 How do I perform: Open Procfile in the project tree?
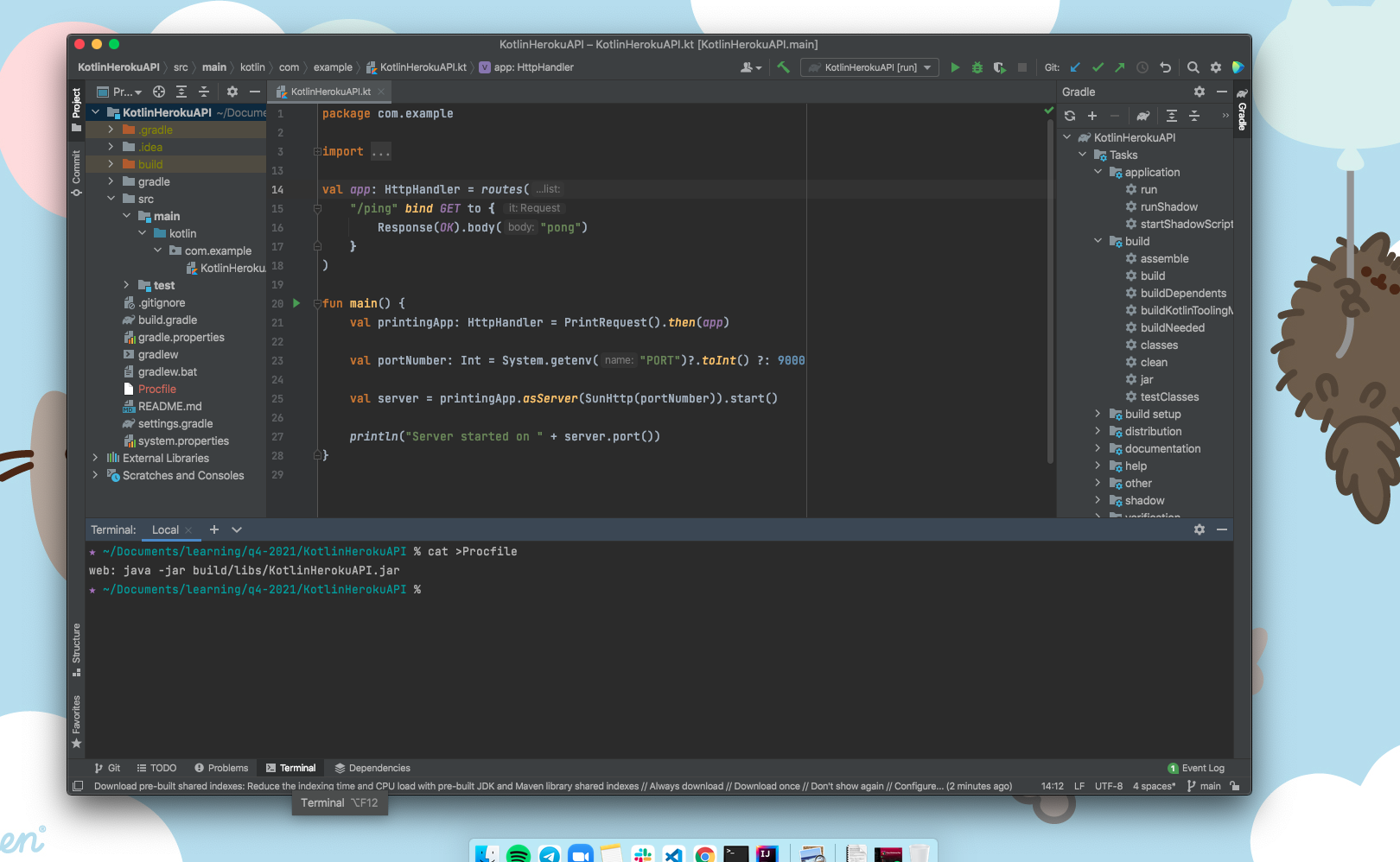click(156, 389)
